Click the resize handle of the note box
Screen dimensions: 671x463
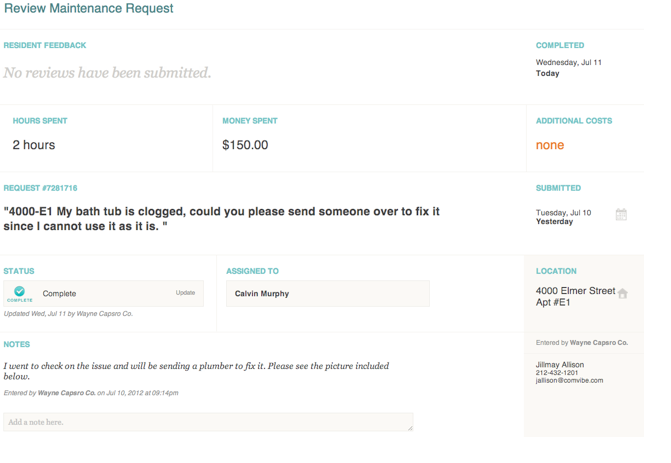410,428
